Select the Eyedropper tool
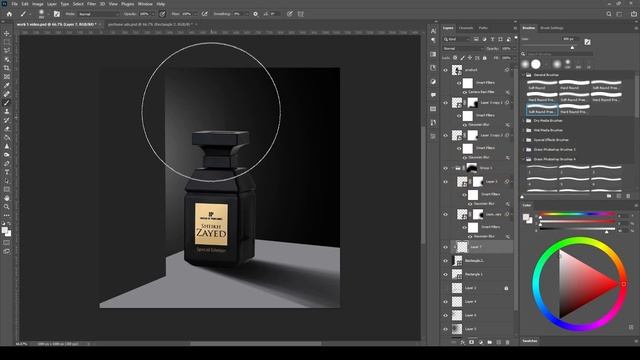Viewport: 640px width, 360px height. (7, 85)
